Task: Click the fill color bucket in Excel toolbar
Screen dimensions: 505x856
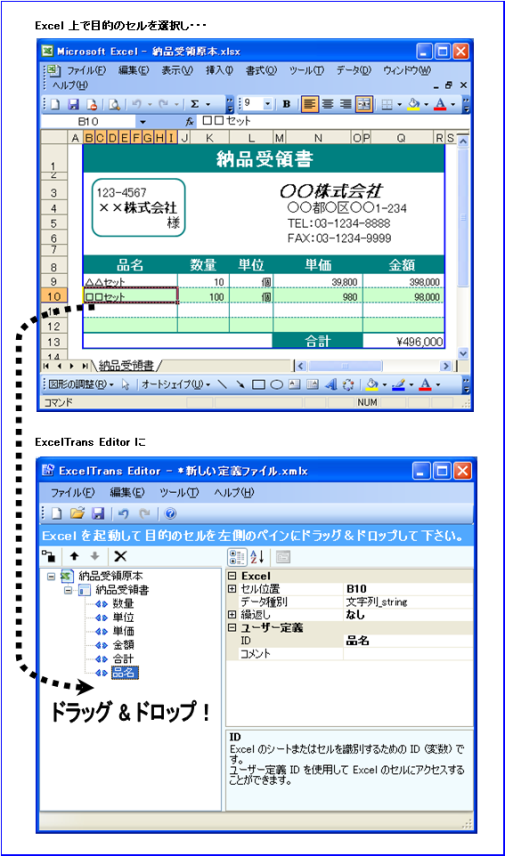Action: point(414,104)
